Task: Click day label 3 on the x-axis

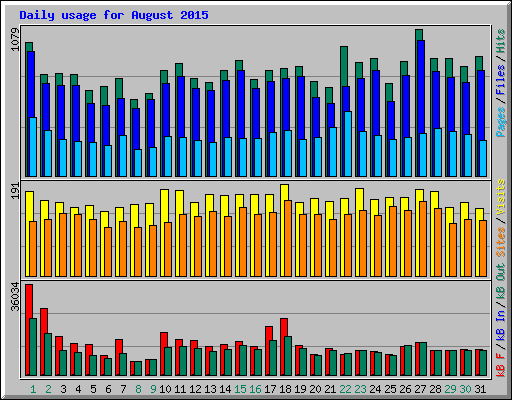Action: (x=63, y=389)
